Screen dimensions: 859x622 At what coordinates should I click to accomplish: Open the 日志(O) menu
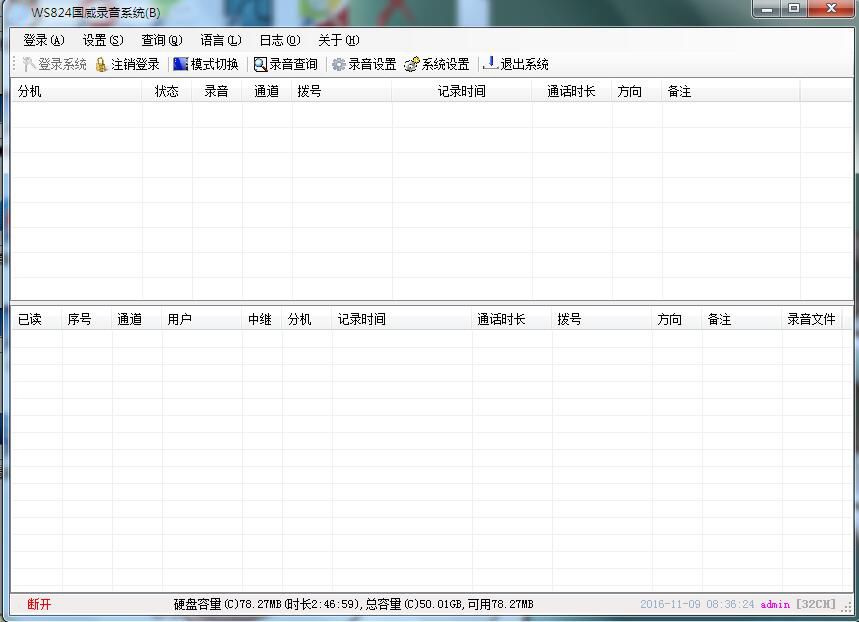tap(280, 40)
